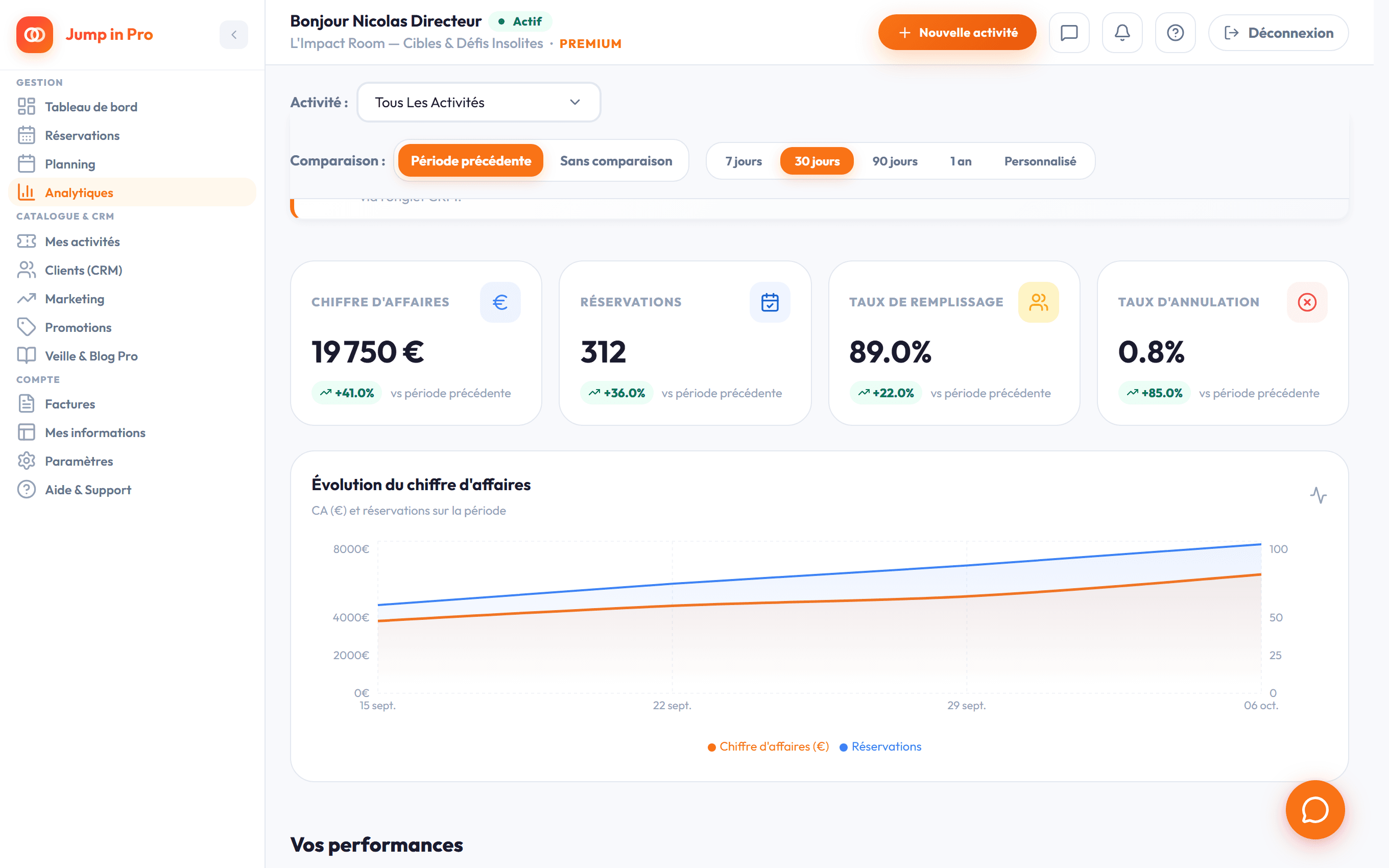
Task: Open the Planning page
Action: coord(132,164)
